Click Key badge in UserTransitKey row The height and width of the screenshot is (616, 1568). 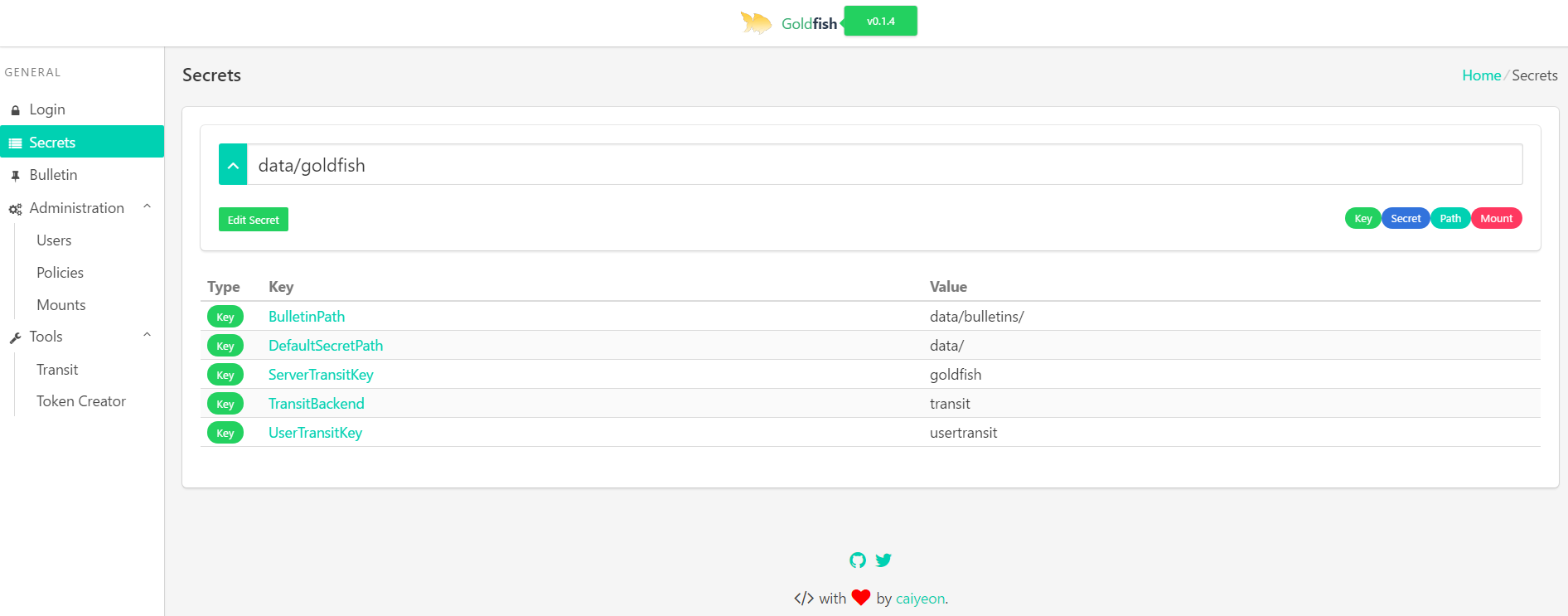225,433
